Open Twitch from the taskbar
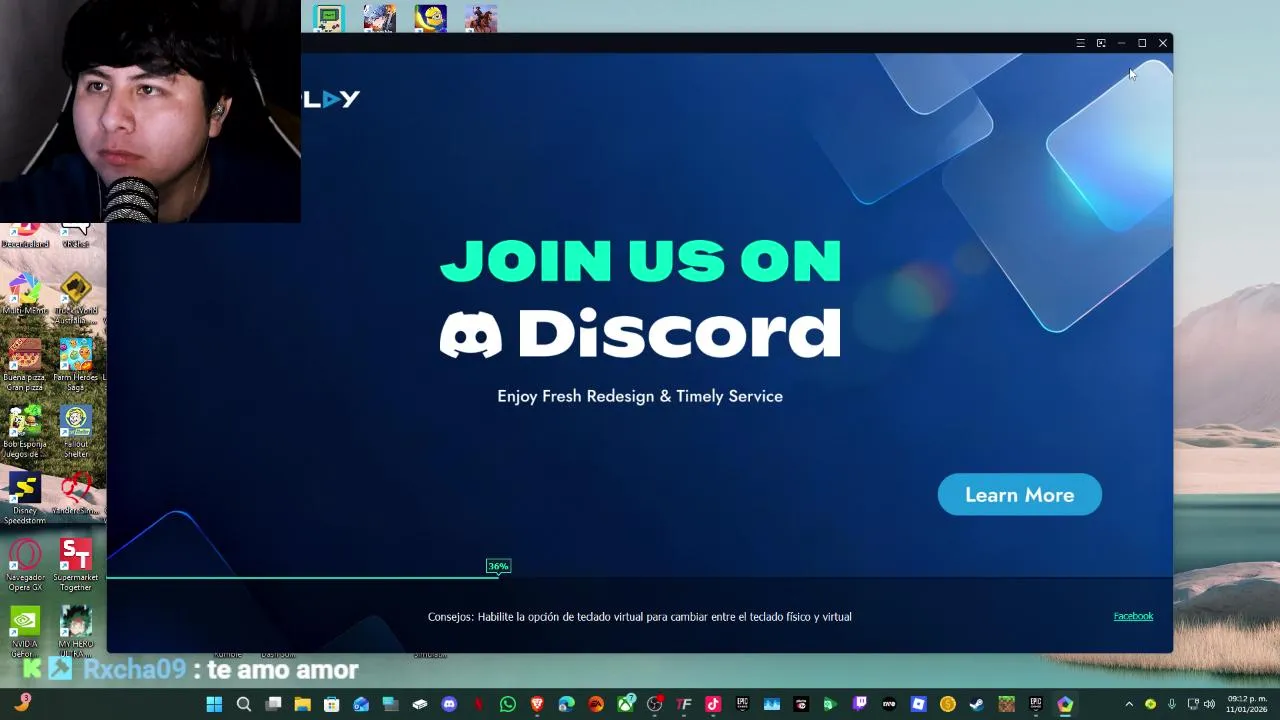The height and width of the screenshot is (720, 1280). (860, 704)
